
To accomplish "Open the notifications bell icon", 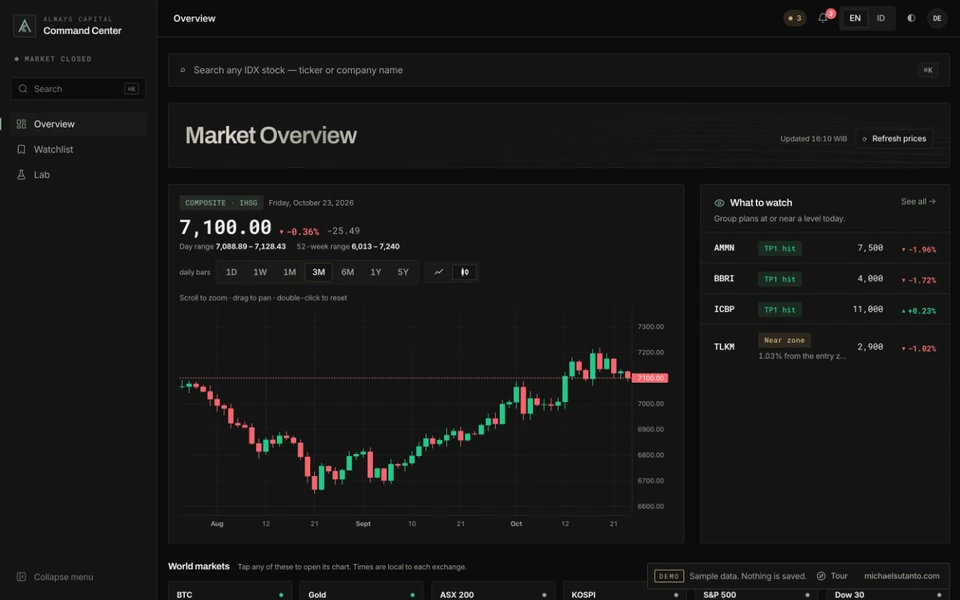I will pyautogui.click(x=823, y=18).
